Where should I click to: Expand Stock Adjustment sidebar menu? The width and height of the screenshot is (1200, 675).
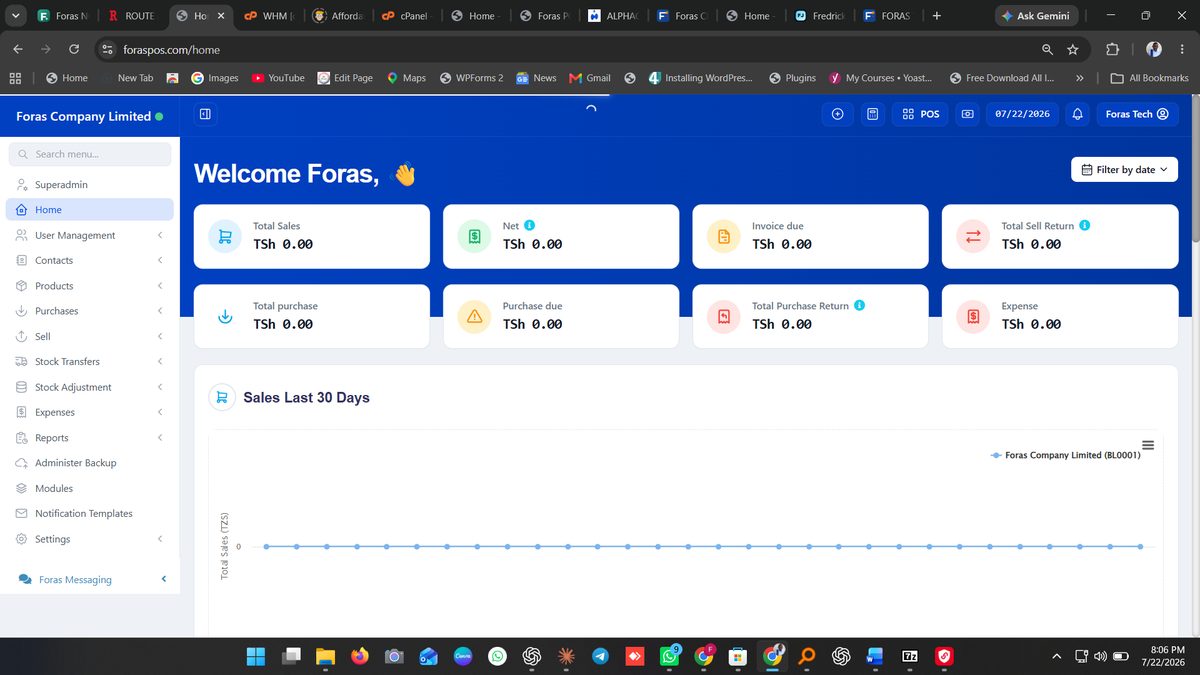click(90, 387)
